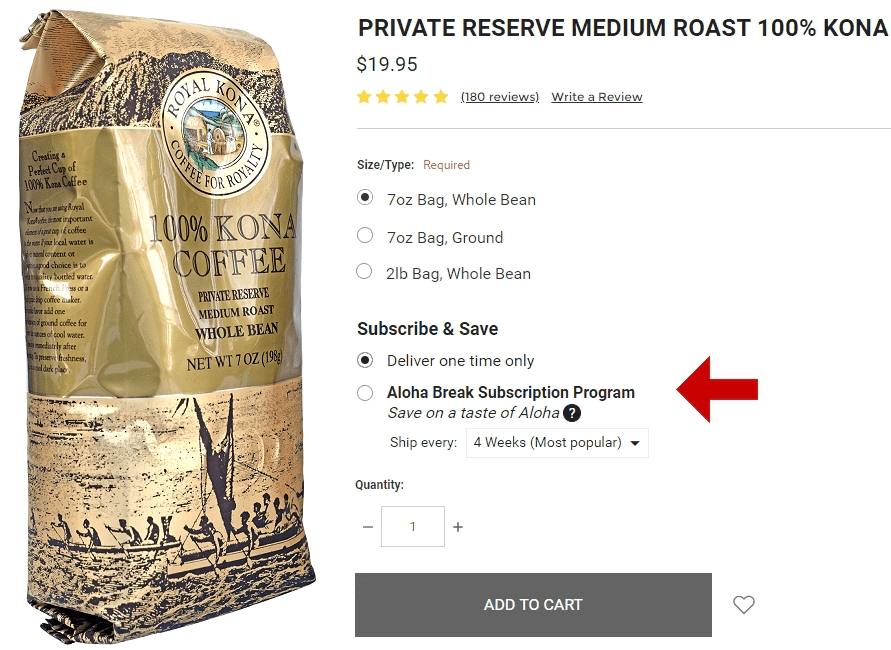
Task: Increase quantity with the plus icon
Action: coord(458,527)
